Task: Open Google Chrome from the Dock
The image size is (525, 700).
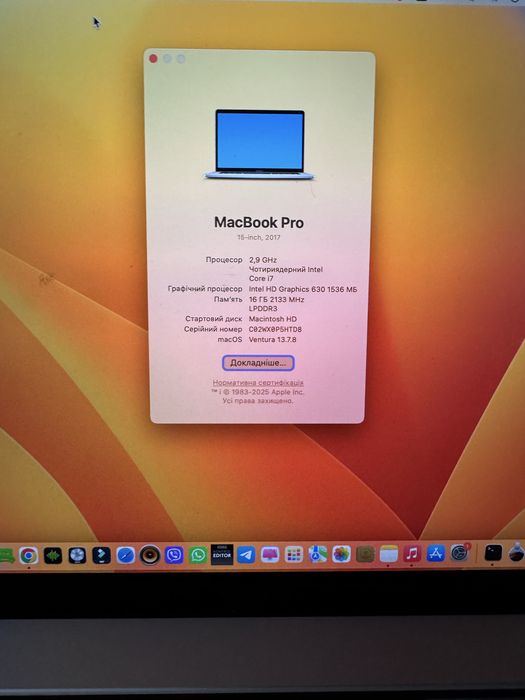Action: coord(29,555)
